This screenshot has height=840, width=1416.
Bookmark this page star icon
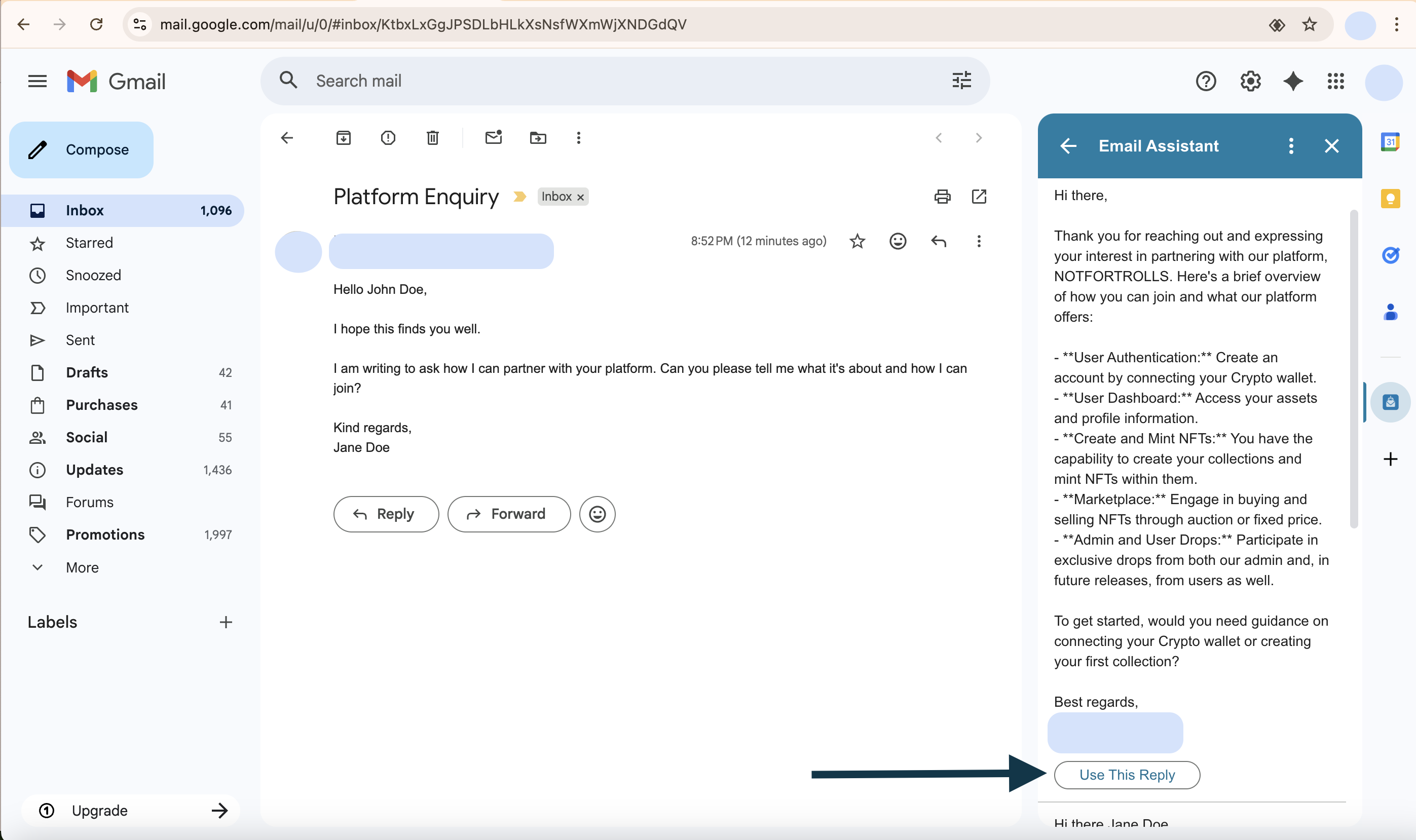pyautogui.click(x=1309, y=24)
